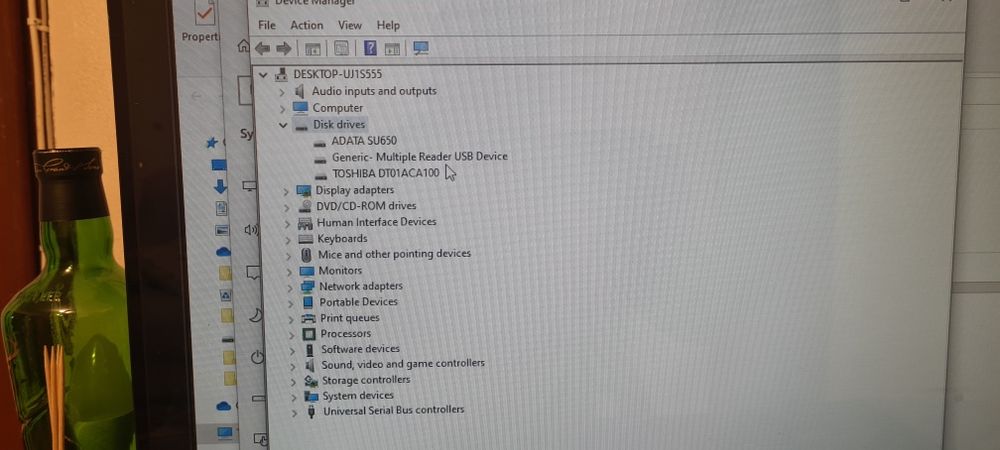This screenshot has height=450, width=1000.
Task: Toggle the Show/Hide Action Pane toolbar icon
Action: [392, 48]
